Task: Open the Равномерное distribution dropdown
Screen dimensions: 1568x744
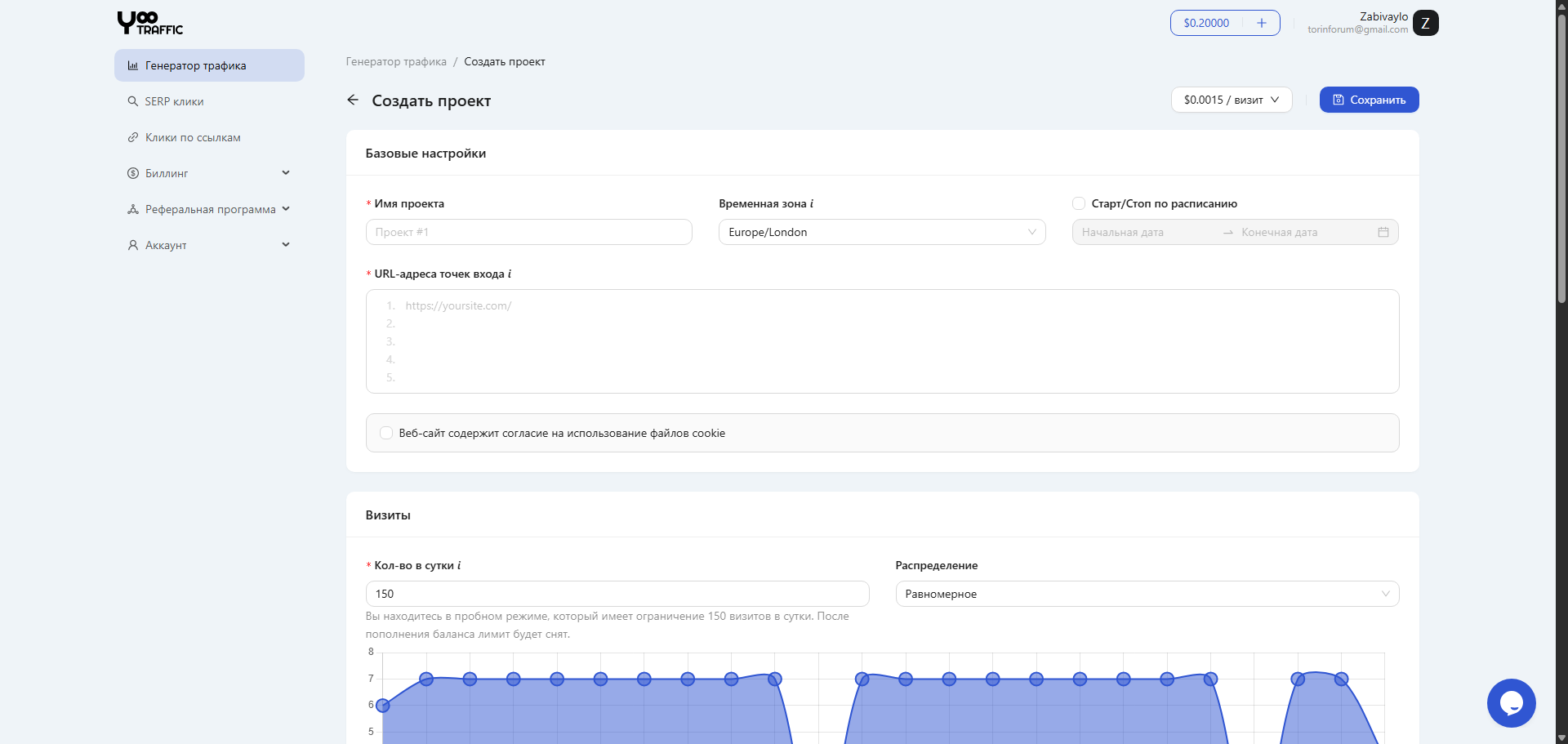Action: (1147, 594)
